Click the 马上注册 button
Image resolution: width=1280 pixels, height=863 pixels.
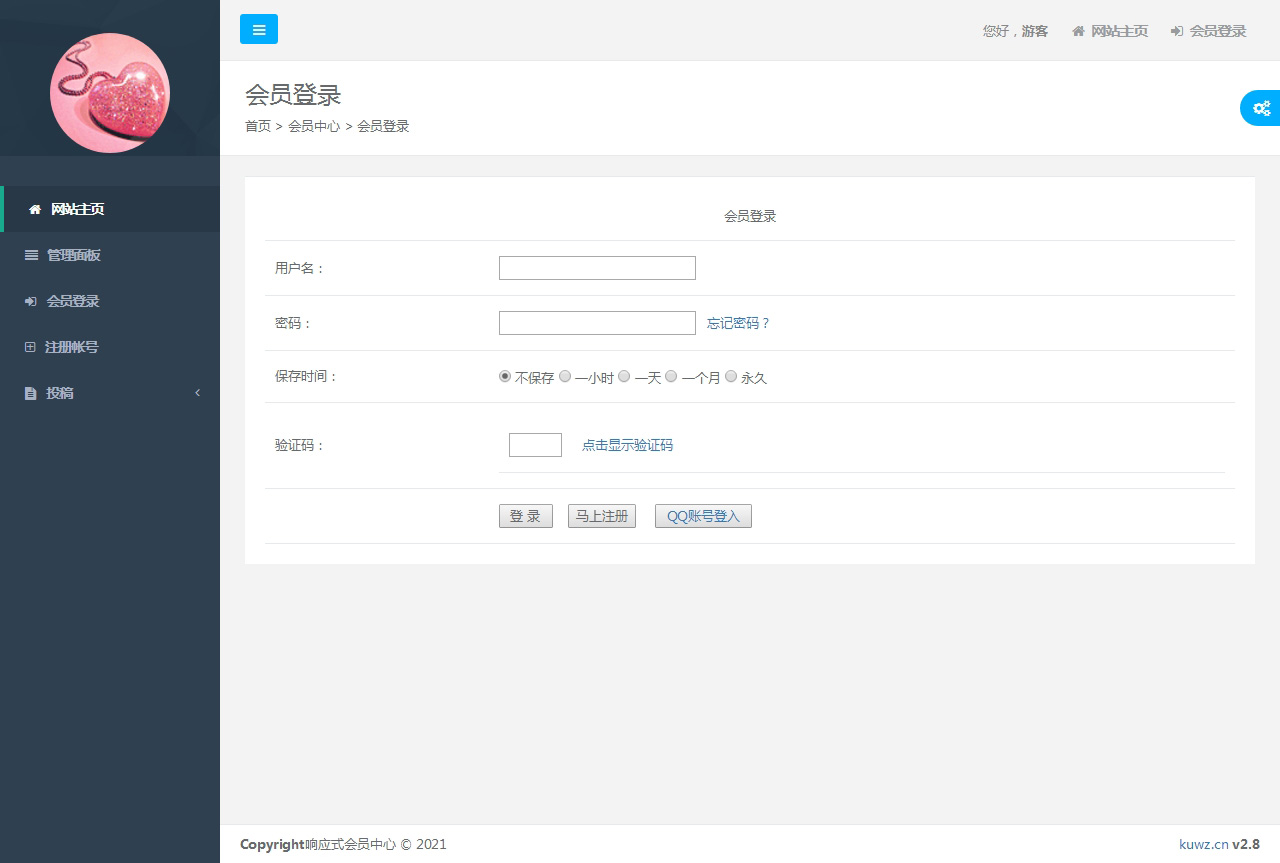point(602,516)
